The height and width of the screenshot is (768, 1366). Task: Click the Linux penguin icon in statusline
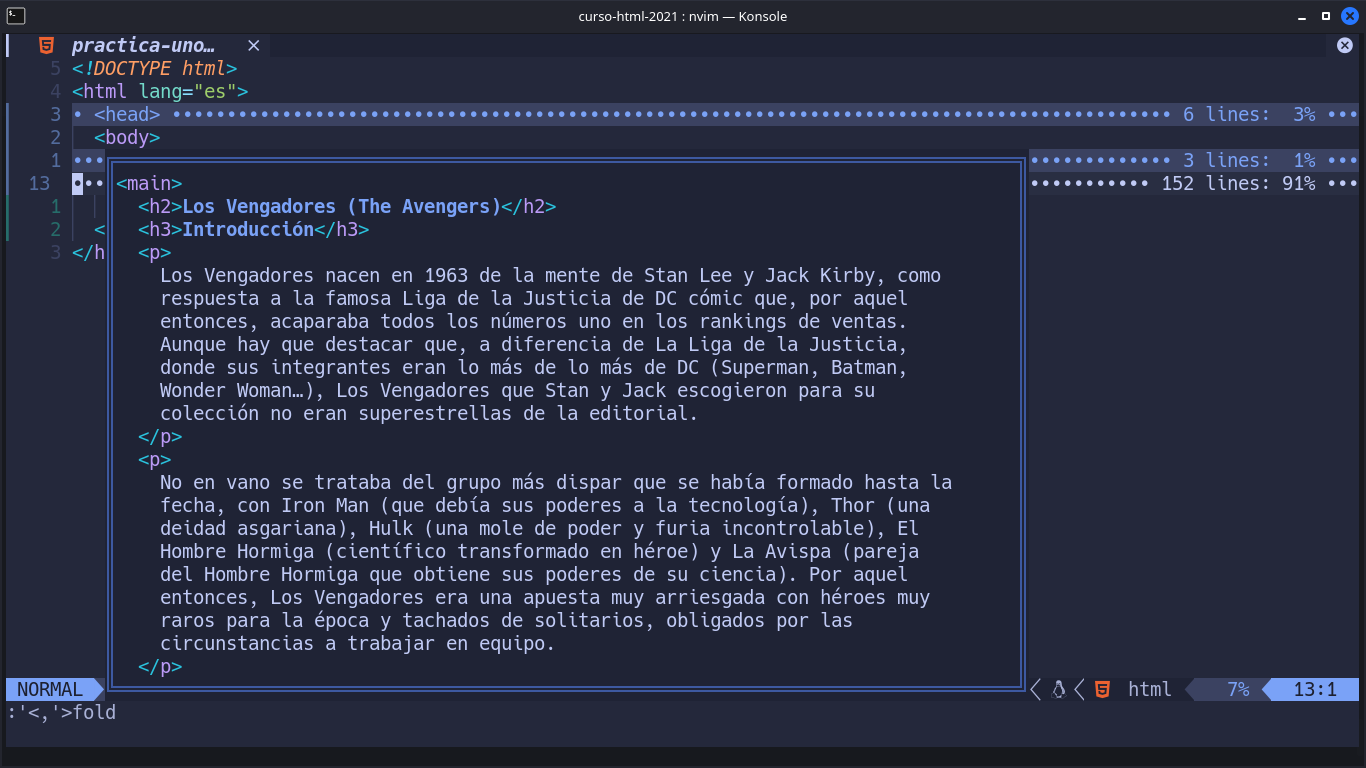(1058, 689)
